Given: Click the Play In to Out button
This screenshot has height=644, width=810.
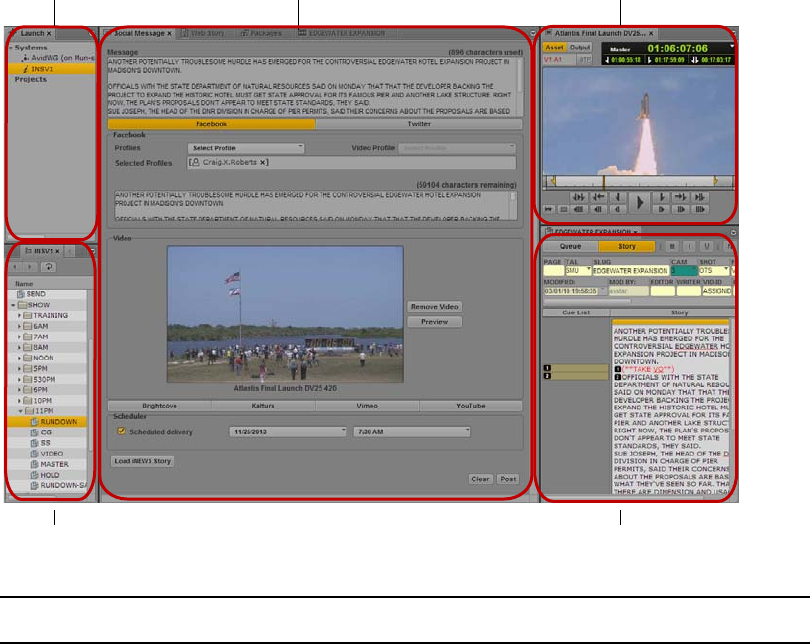Looking at the screenshot, I should point(579,197).
